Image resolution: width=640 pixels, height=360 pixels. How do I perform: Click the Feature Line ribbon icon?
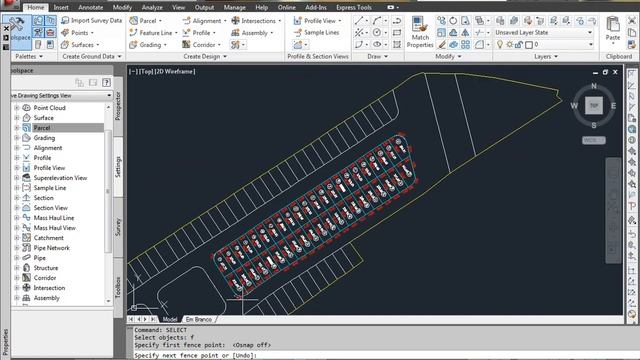133,33
